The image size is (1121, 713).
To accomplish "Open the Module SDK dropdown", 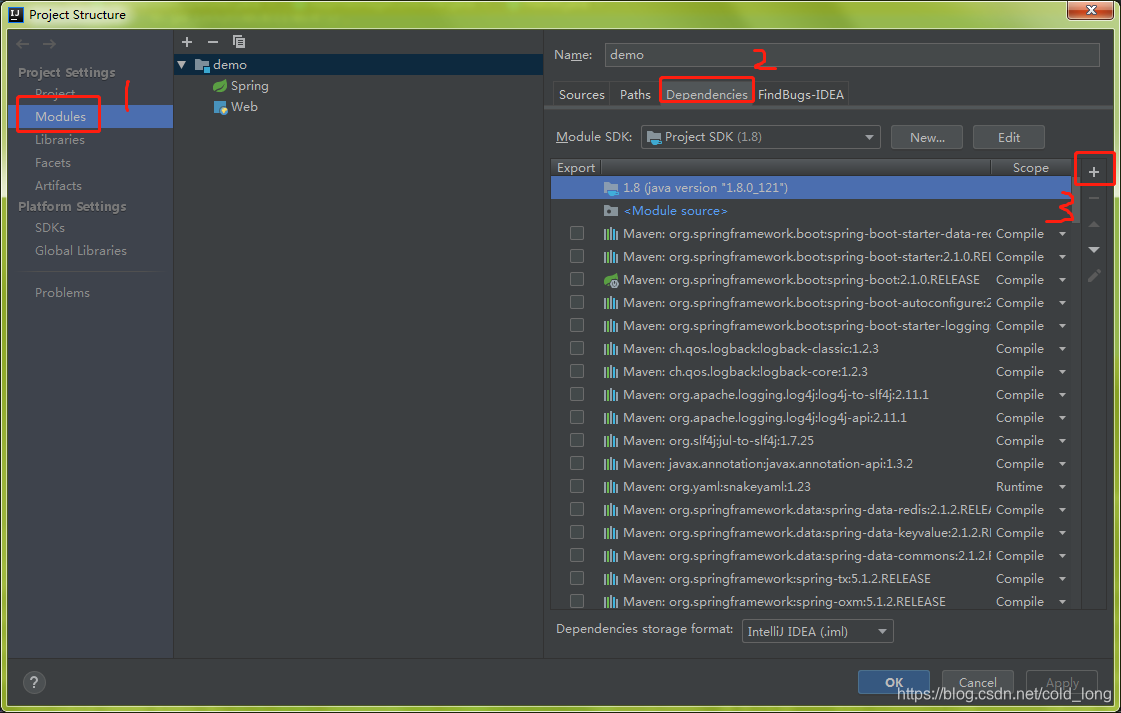I will (x=761, y=137).
